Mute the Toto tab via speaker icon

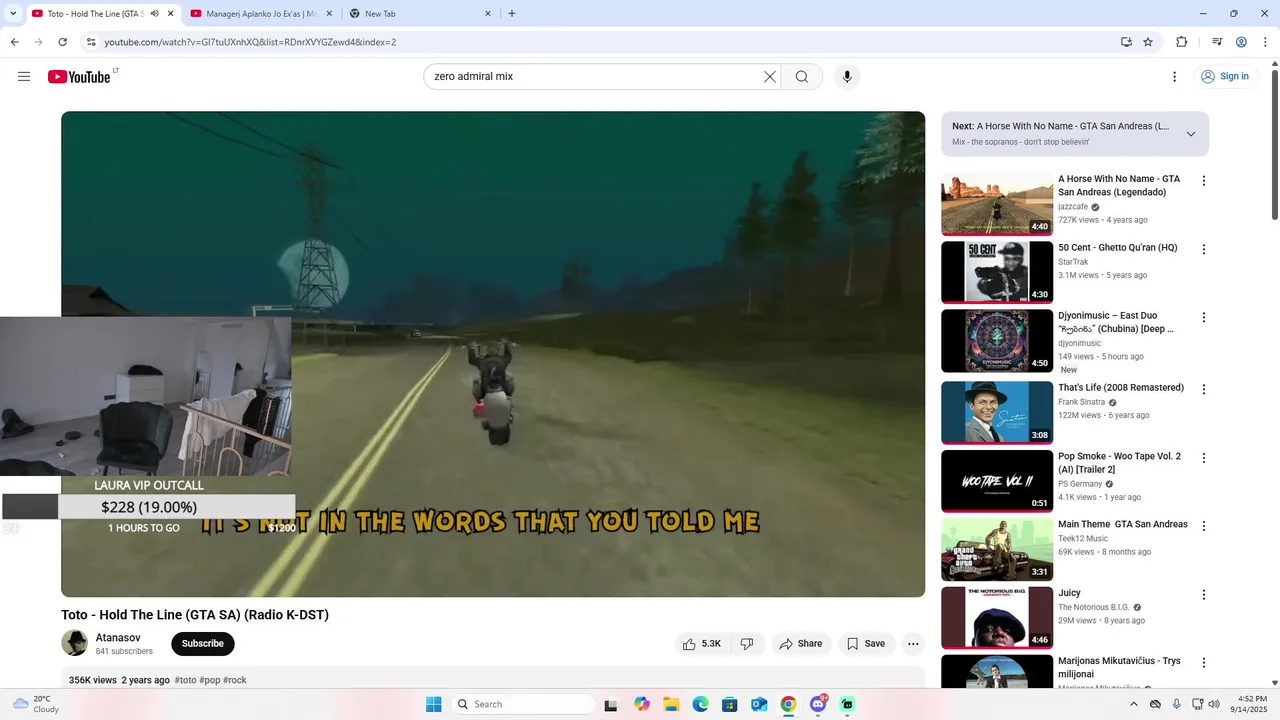click(155, 13)
